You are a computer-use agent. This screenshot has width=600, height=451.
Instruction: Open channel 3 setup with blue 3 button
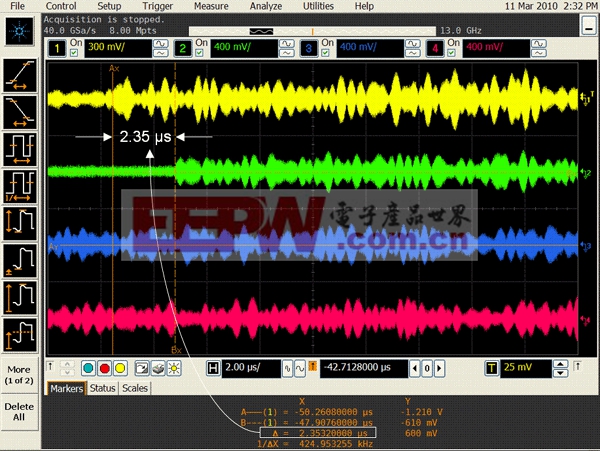point(308,48)
